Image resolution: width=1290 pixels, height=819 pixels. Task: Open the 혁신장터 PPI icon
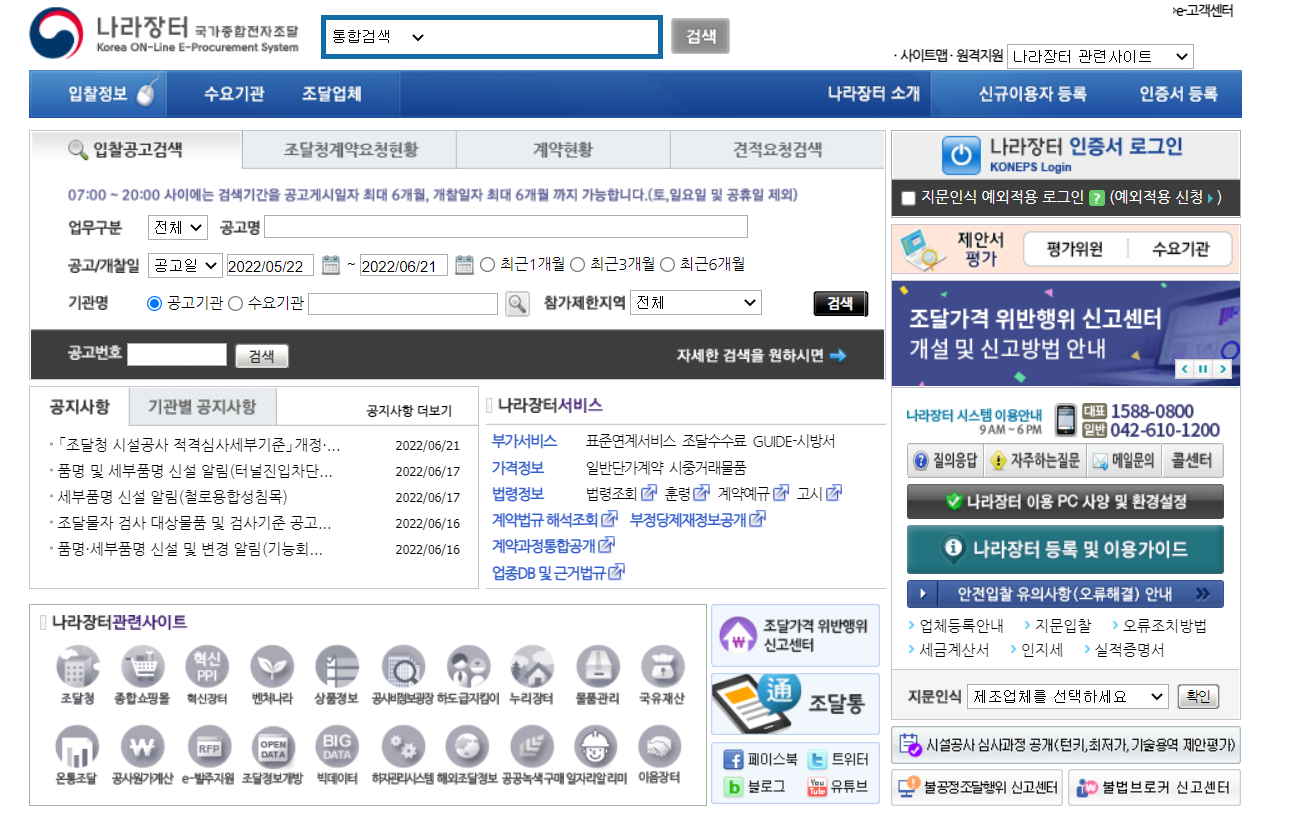[207, 666]
